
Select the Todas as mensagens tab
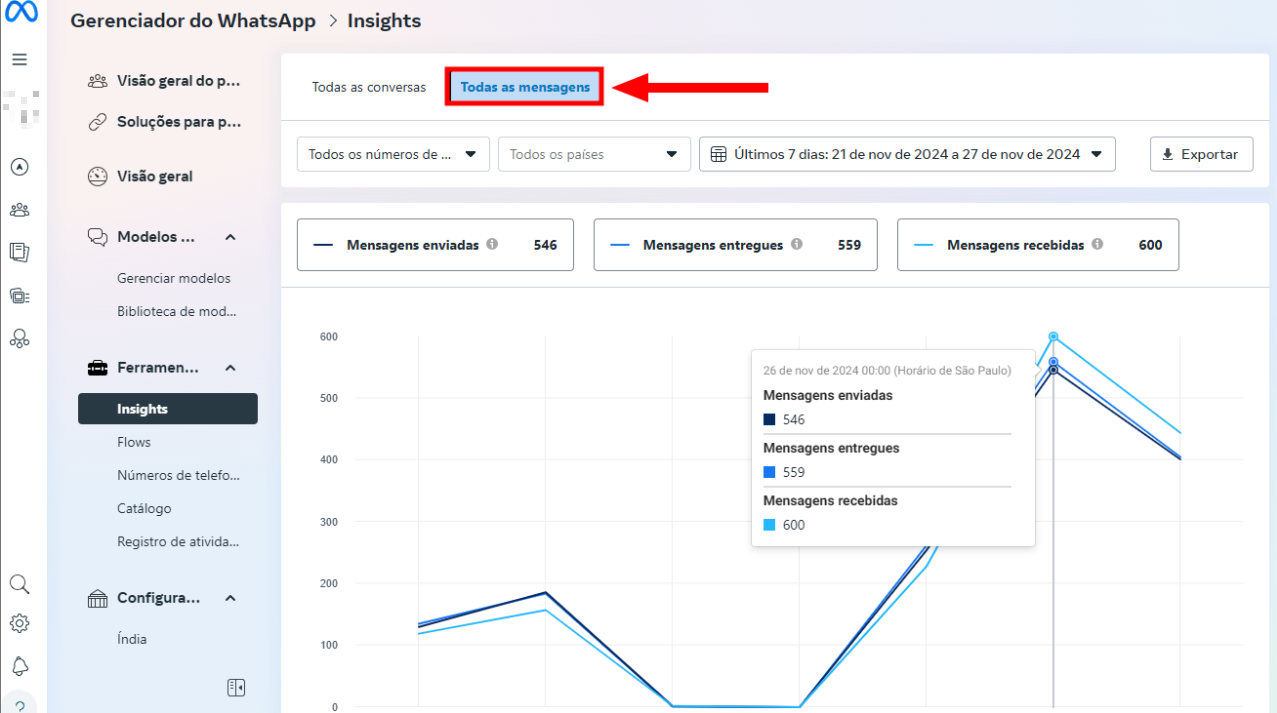pyautogui.click(x=525, y=88)
